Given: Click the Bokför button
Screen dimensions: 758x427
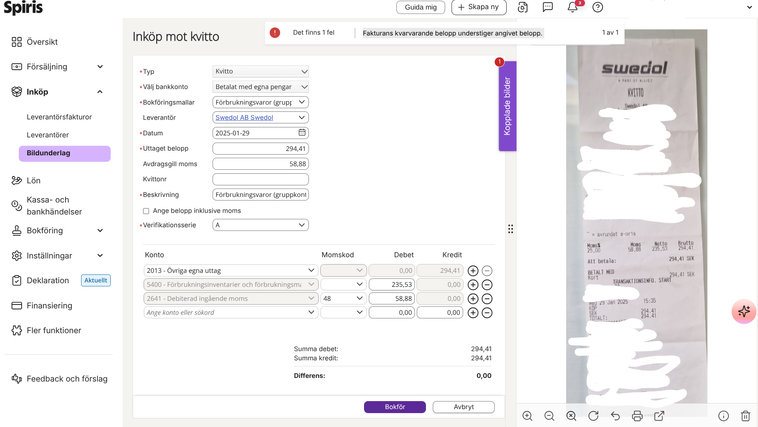Looking at the screenshot, I should coord(395,407).
